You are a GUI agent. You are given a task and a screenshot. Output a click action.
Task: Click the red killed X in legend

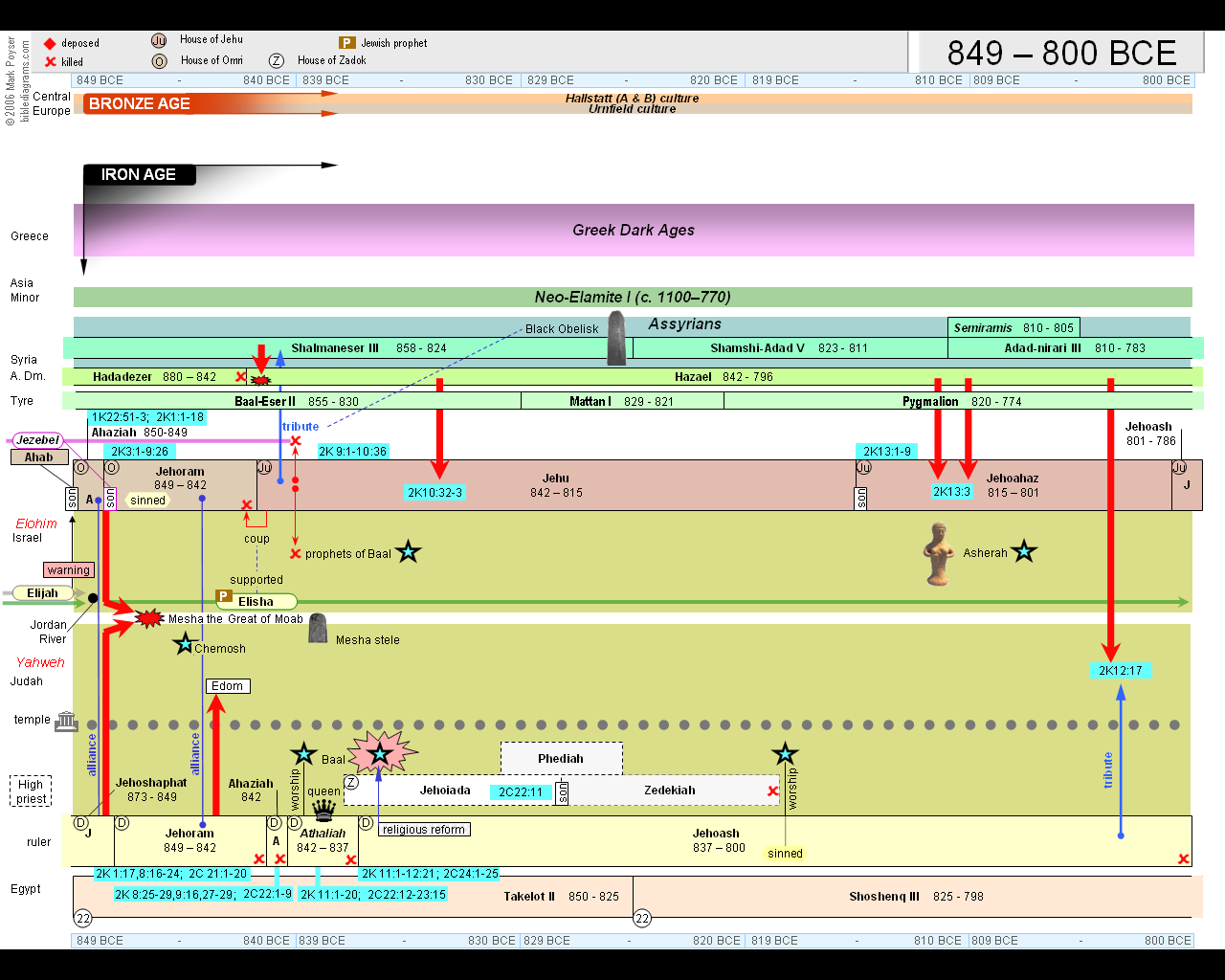[50, 61]
